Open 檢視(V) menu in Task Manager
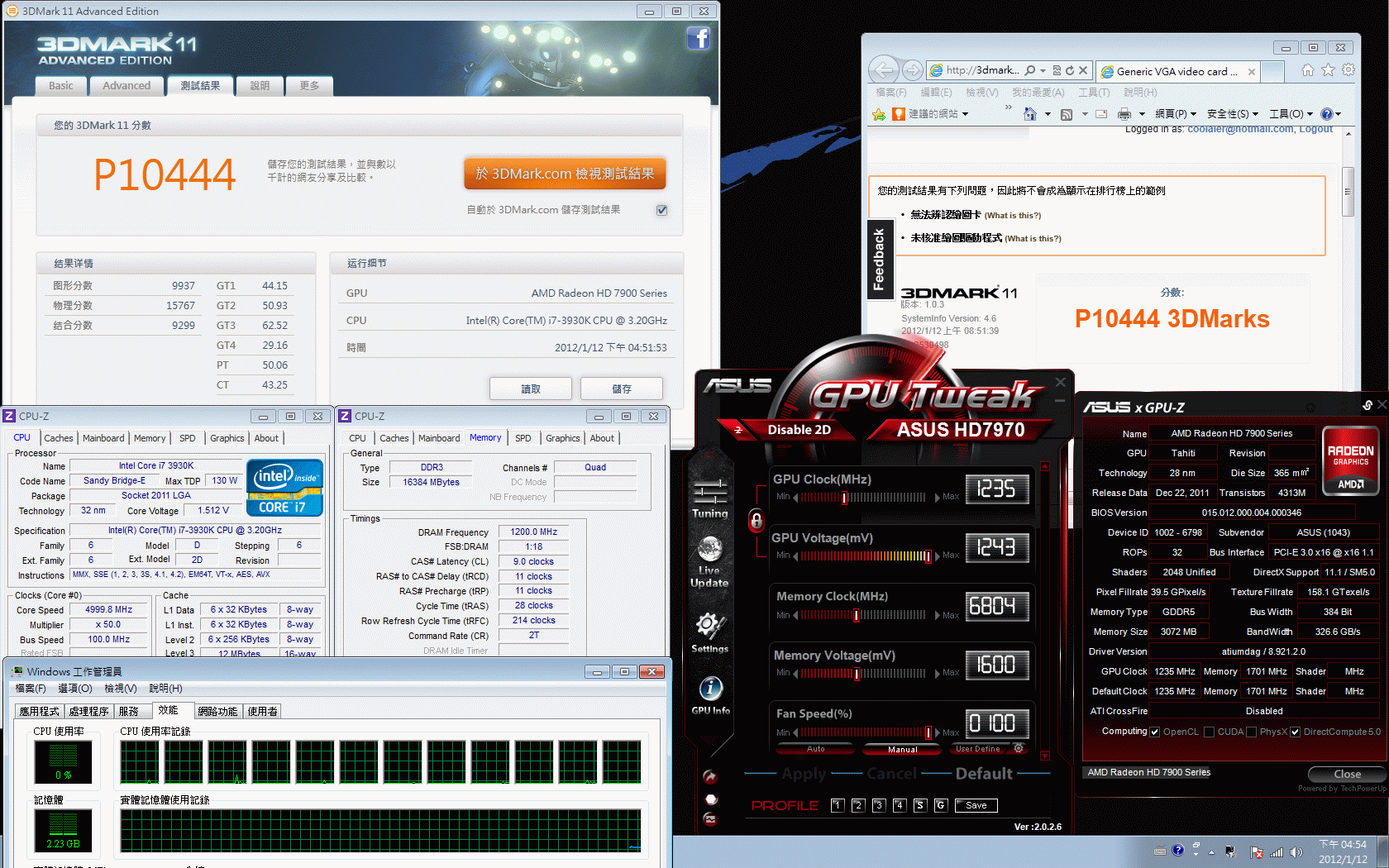1389x868 pixels. pos(121,688)
